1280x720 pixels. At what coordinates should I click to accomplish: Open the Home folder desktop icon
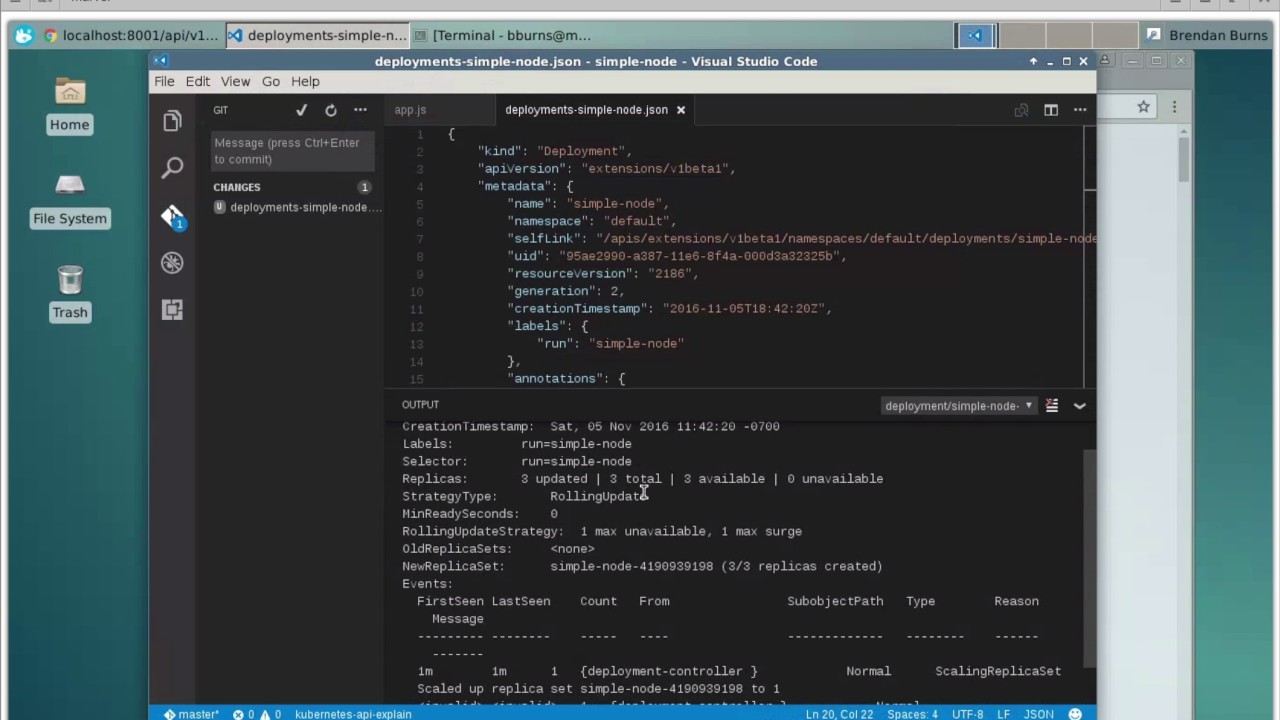pyautogui.click(x=70, y=106)
